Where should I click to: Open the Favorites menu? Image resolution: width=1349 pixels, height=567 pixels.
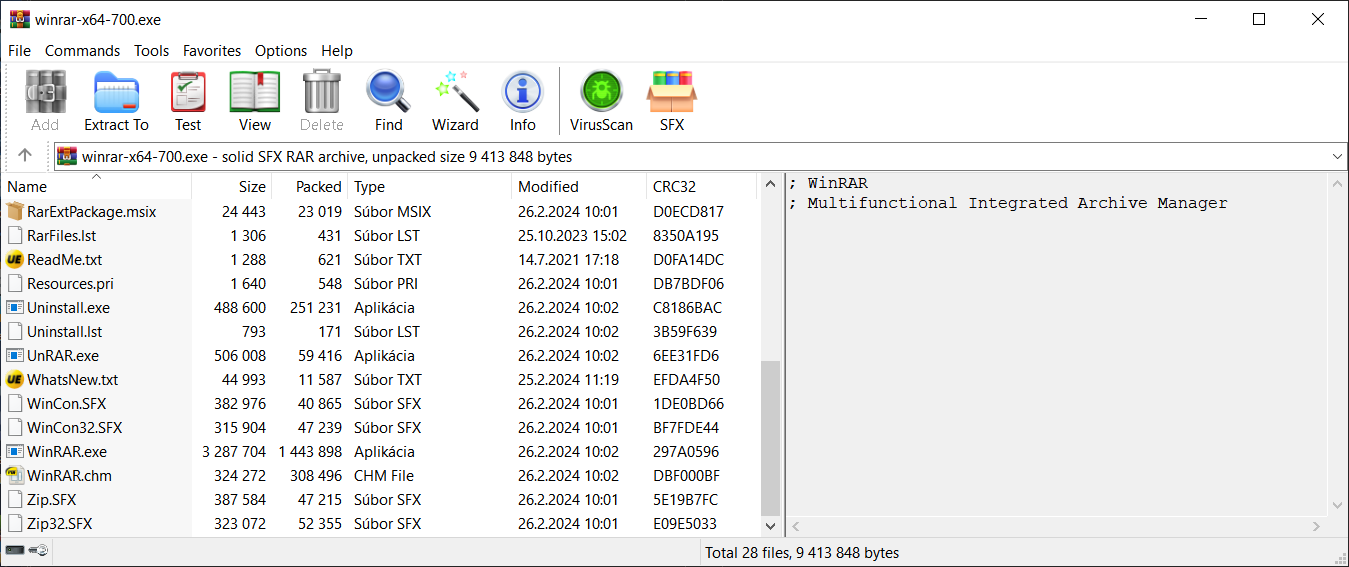(211, 50)
